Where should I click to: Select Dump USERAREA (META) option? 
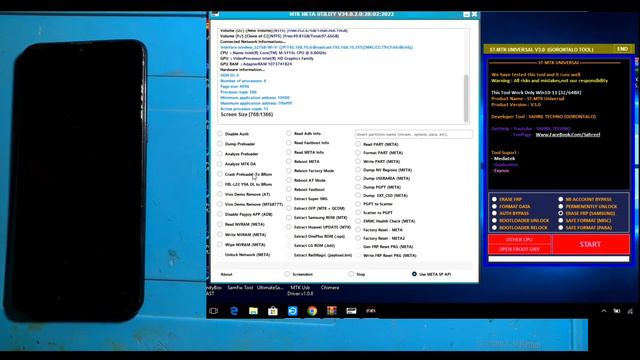tap(383, 178)
